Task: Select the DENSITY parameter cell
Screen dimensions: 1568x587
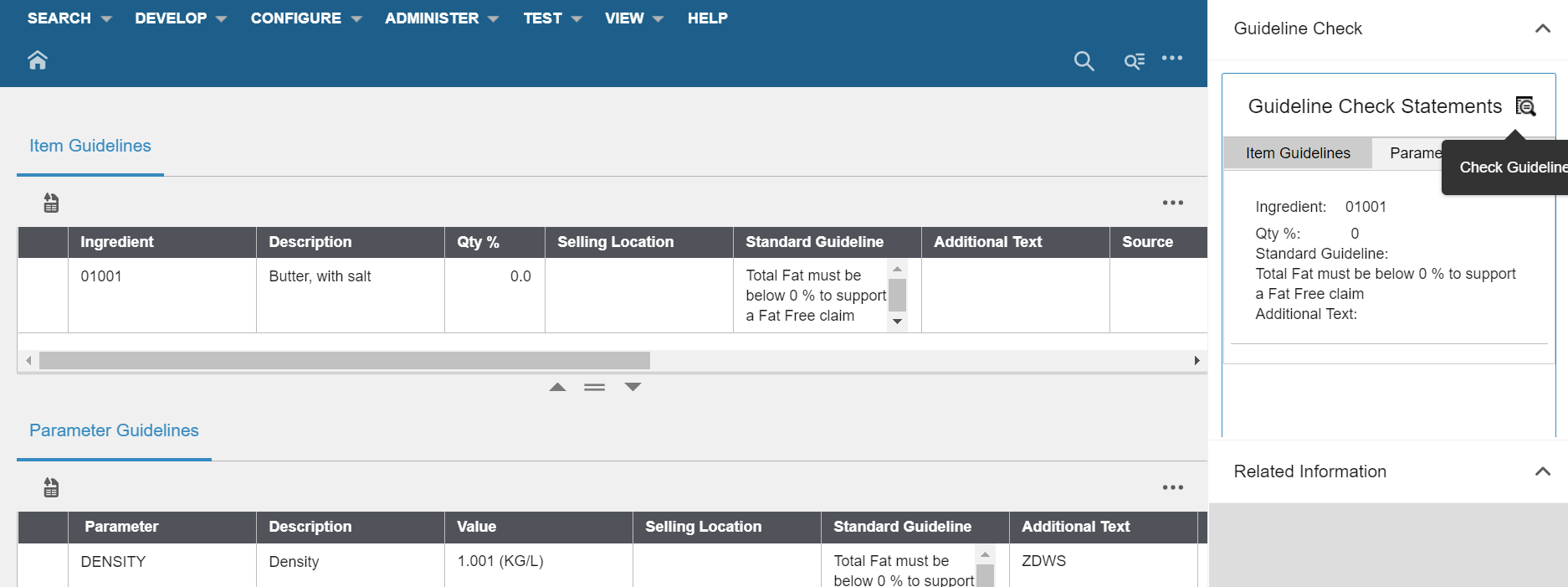Action: click(162, 565)
